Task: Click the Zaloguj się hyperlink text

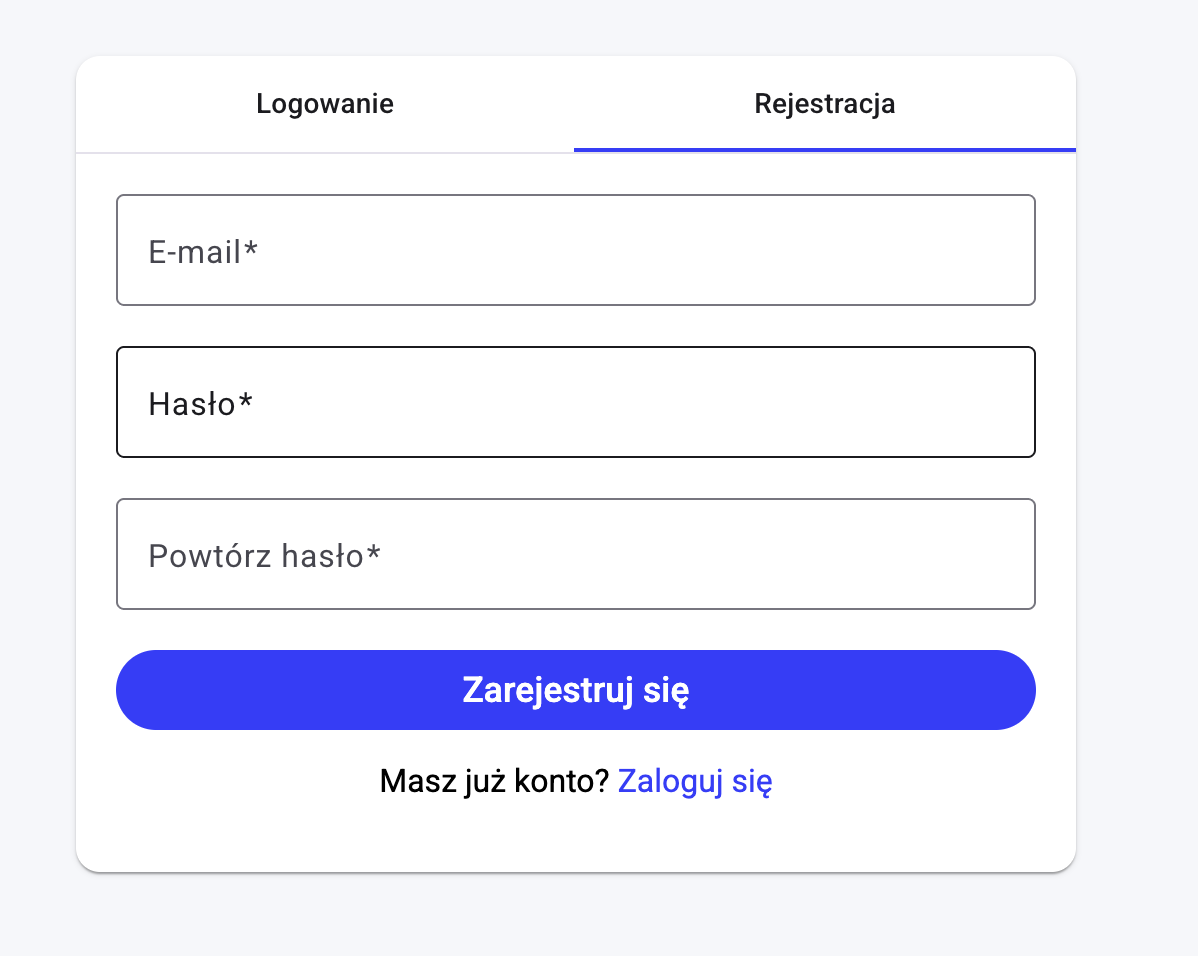Action: point(694,781)
